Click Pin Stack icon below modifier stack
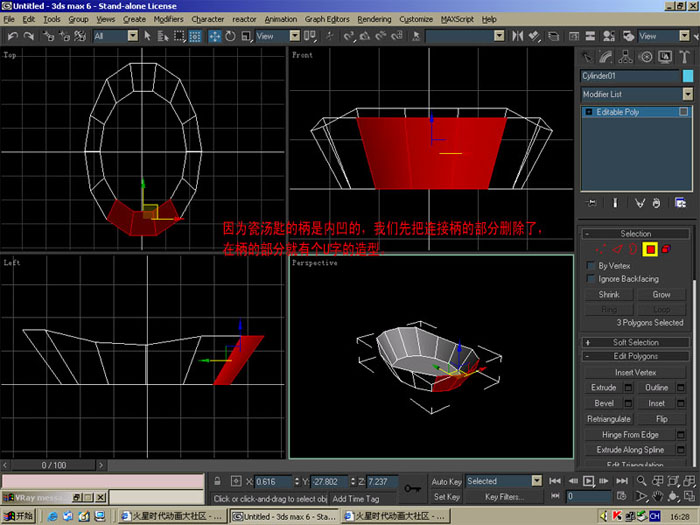 [592, 203]
